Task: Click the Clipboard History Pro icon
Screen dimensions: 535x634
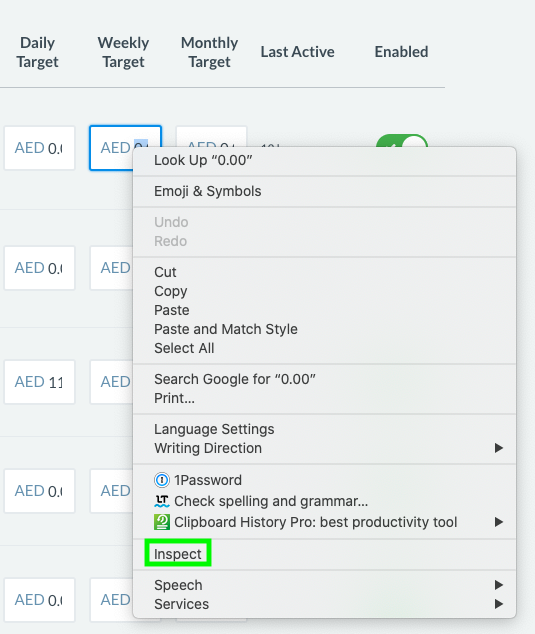Action: 162,522
